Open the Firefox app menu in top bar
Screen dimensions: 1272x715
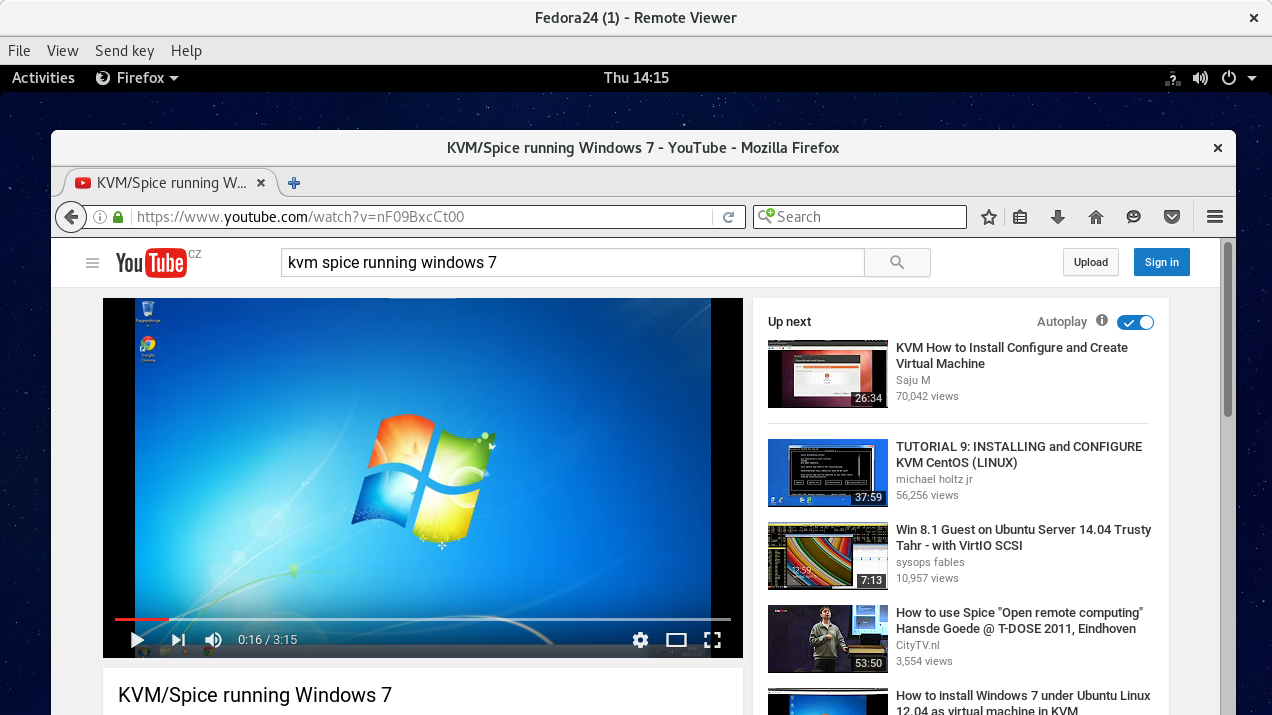[137, 78]
